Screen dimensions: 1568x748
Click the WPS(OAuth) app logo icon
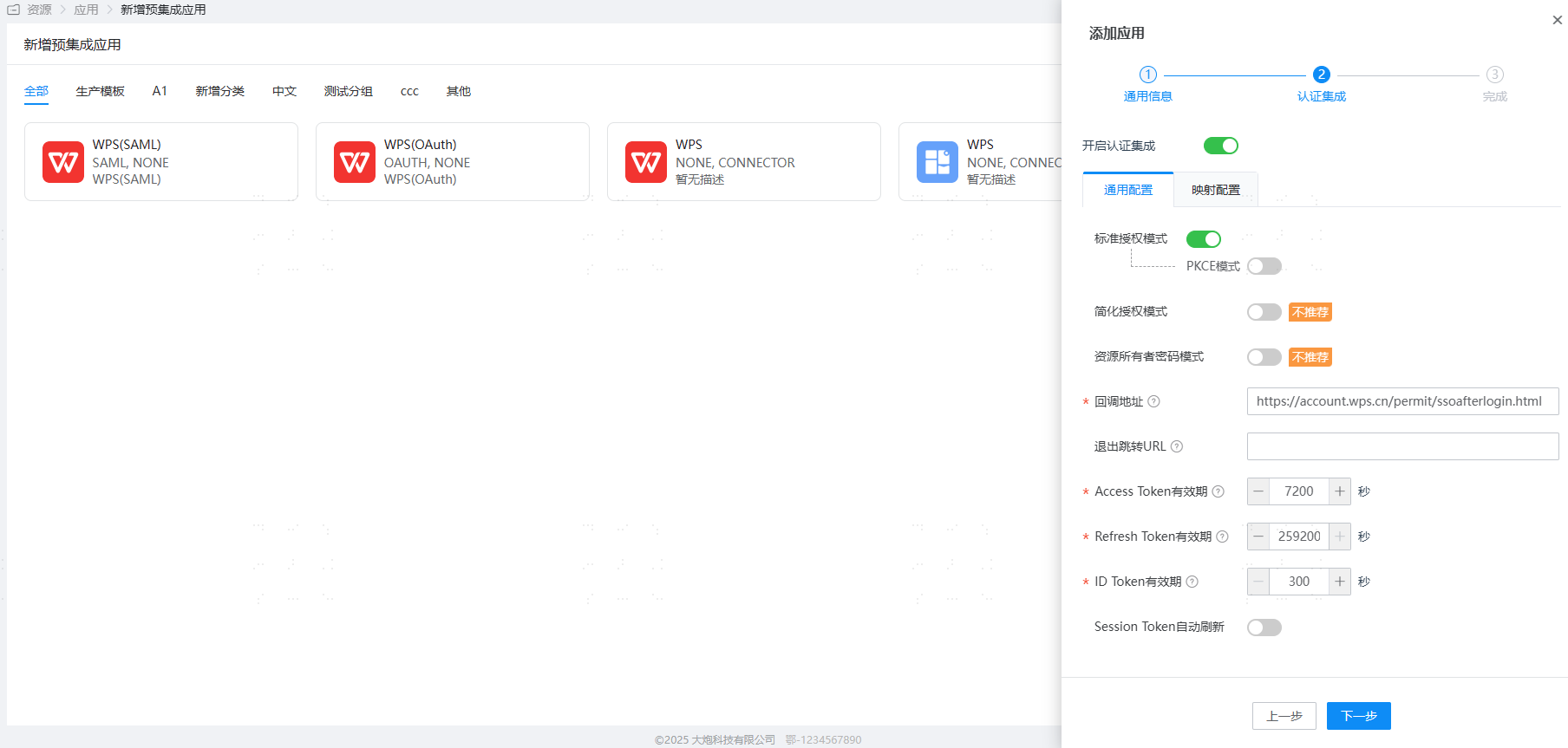pyautogui.click(x=355, y=162)
